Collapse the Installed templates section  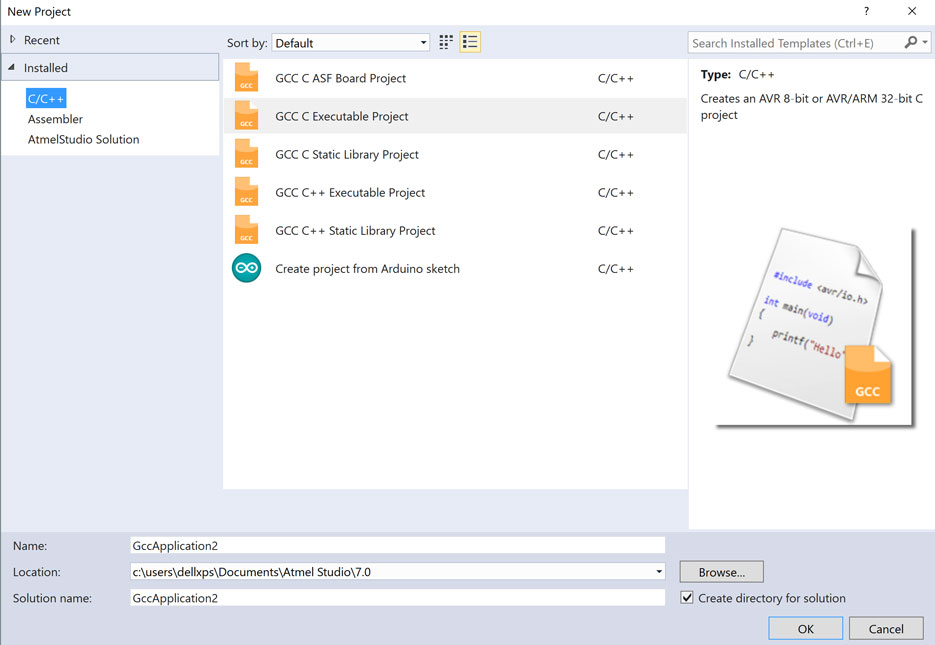(11, 67)
